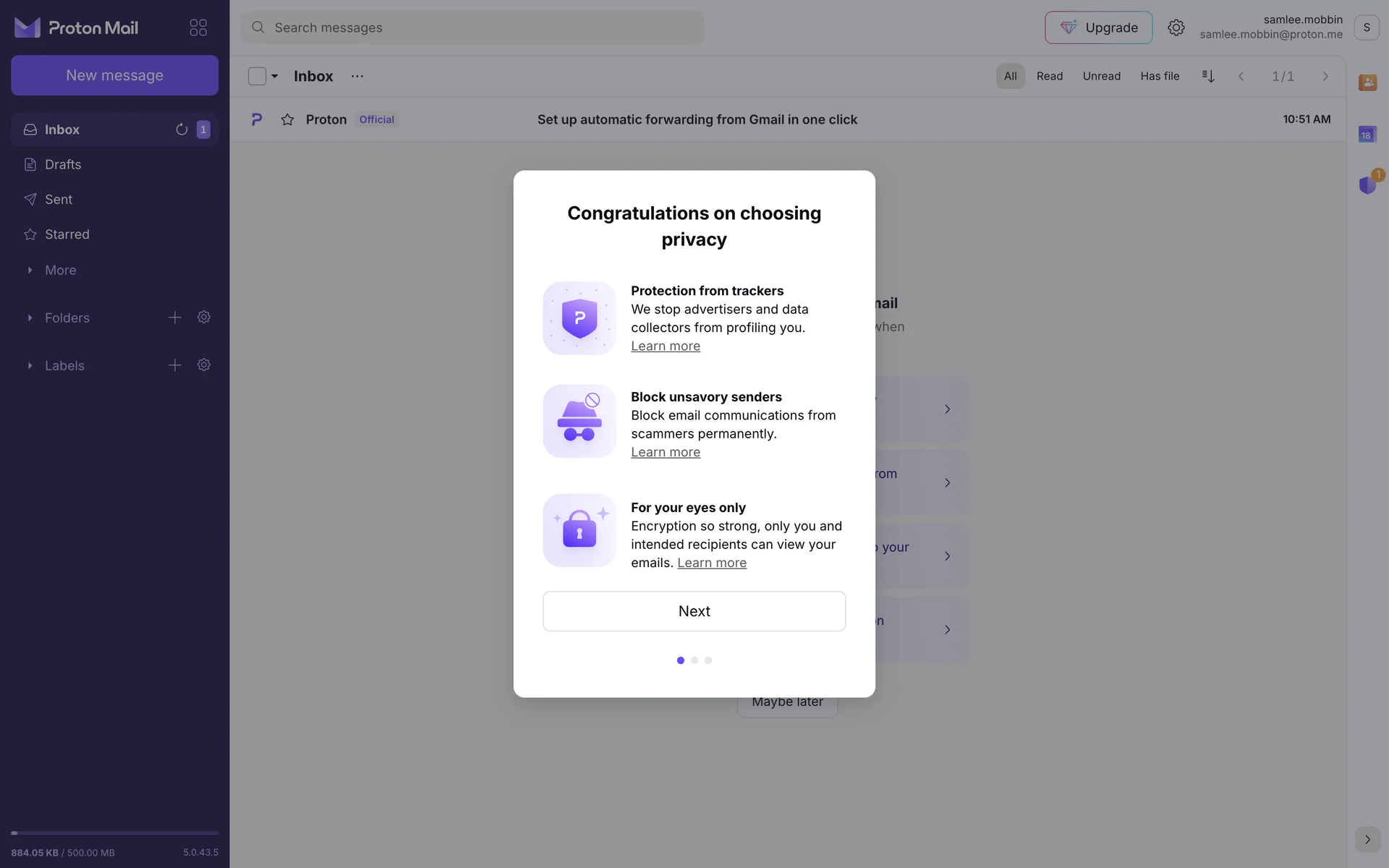Viewport: 1389px width, 868px height.
Task: Open label settings gear icon
Action: [204, 365]
